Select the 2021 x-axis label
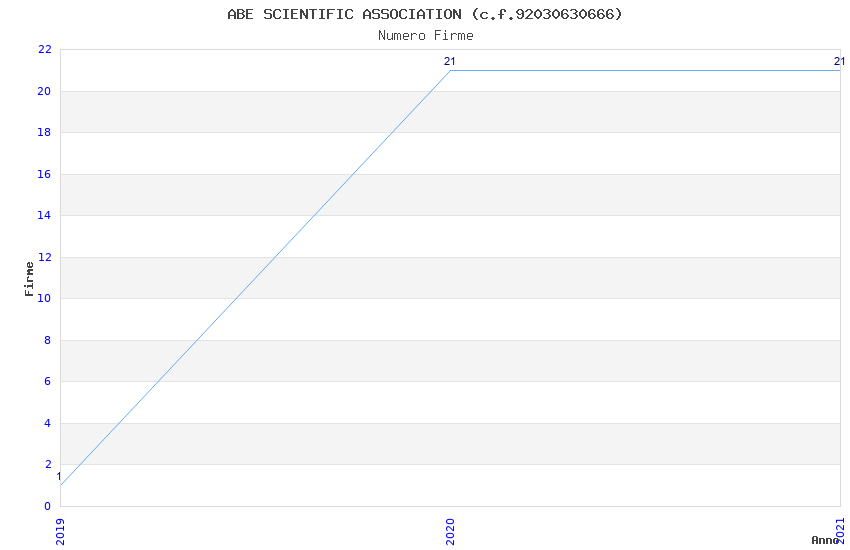850x550 pixels. point(840,530)
